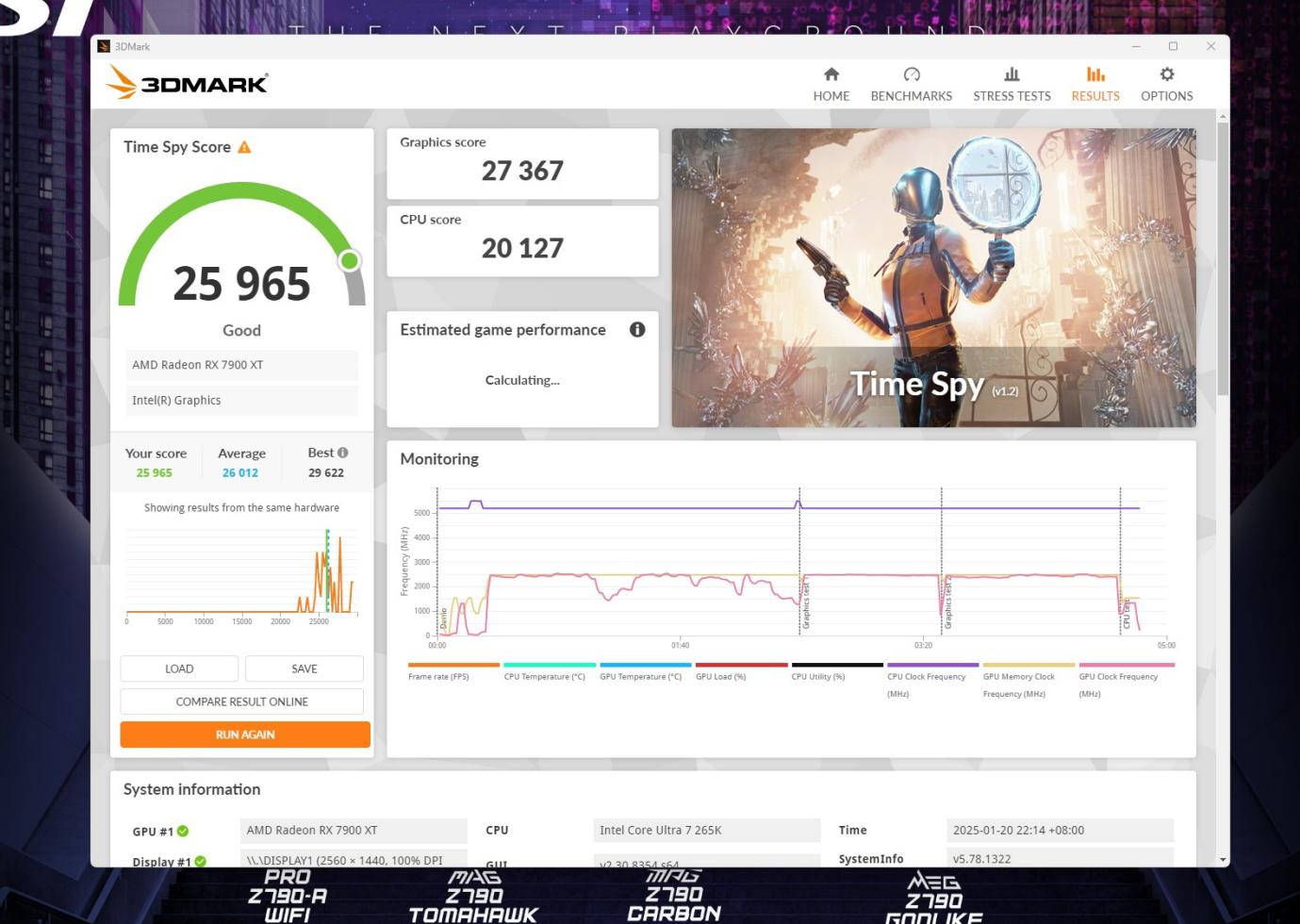Click the Display #1 green check icon

[201, 861]
